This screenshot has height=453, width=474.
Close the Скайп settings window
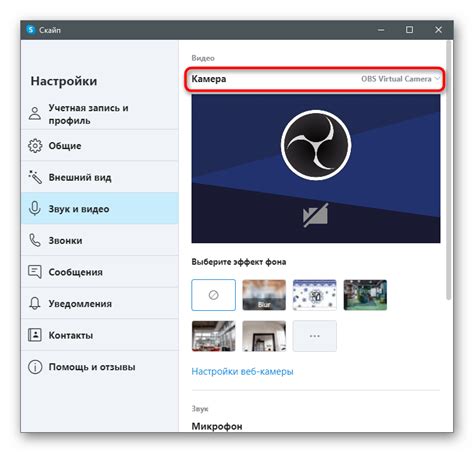tap(438, 30)
